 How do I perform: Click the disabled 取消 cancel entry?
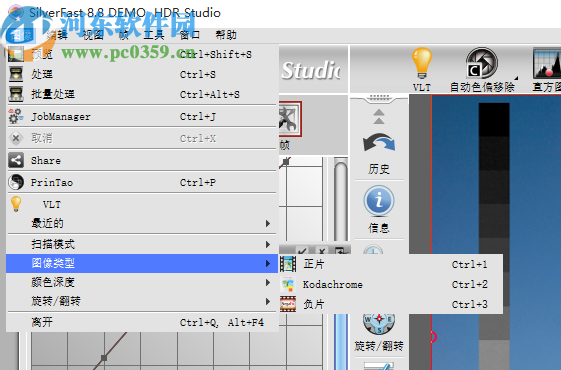[142, 138]
